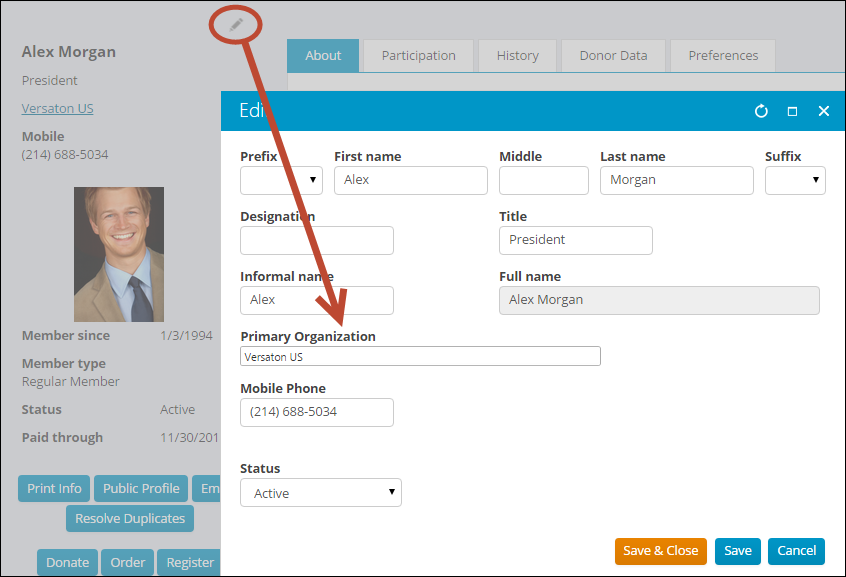Close the Edit dialog with the X

823,111
